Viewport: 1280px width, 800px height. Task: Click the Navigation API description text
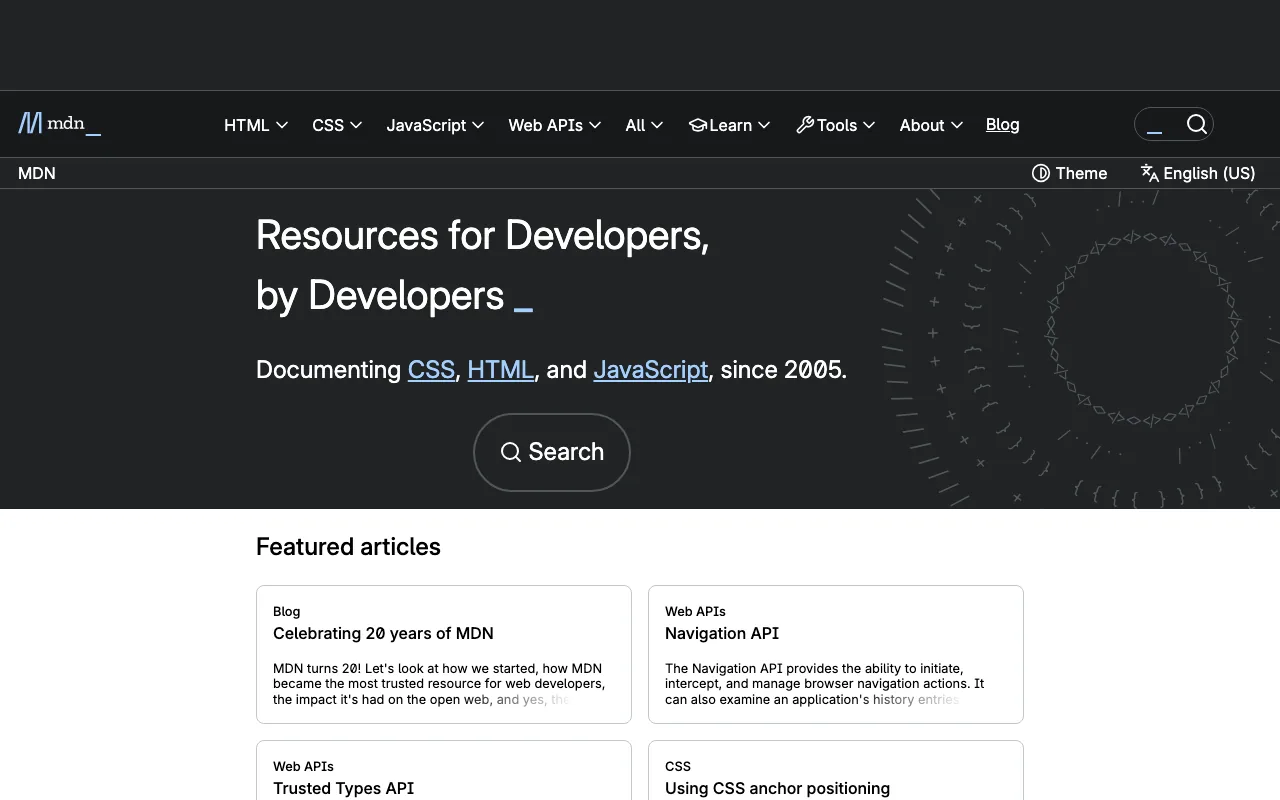click(x=825, y=684)
